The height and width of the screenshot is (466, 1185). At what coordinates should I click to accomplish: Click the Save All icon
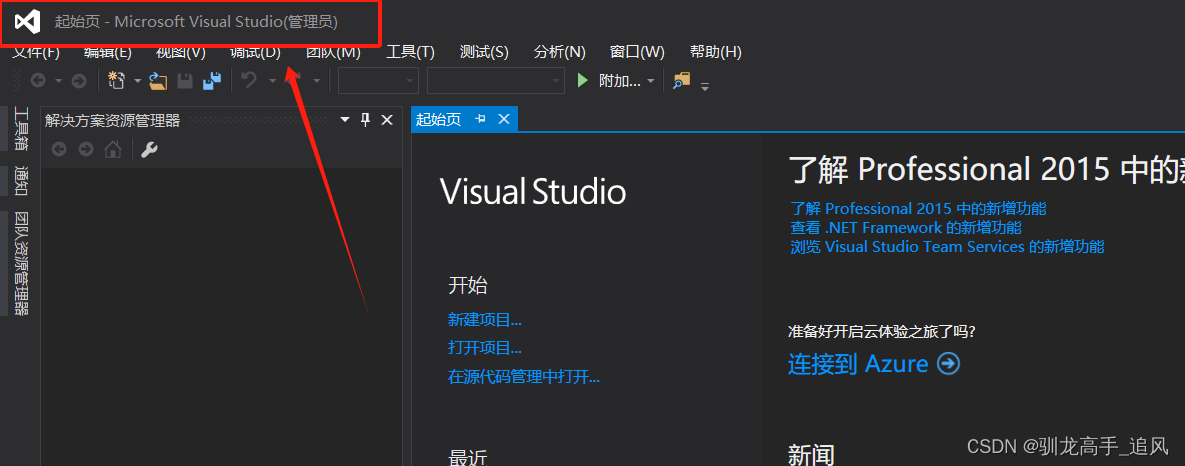[212, 81]
